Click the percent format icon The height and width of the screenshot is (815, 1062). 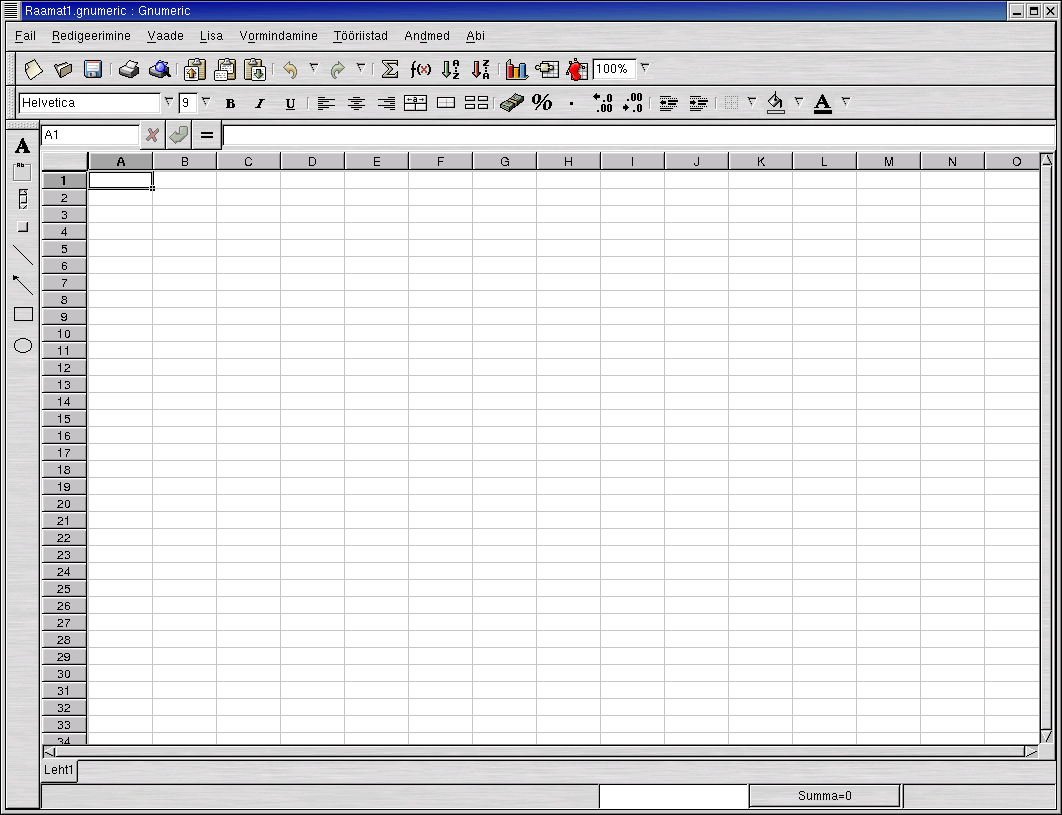pos(542,102)
